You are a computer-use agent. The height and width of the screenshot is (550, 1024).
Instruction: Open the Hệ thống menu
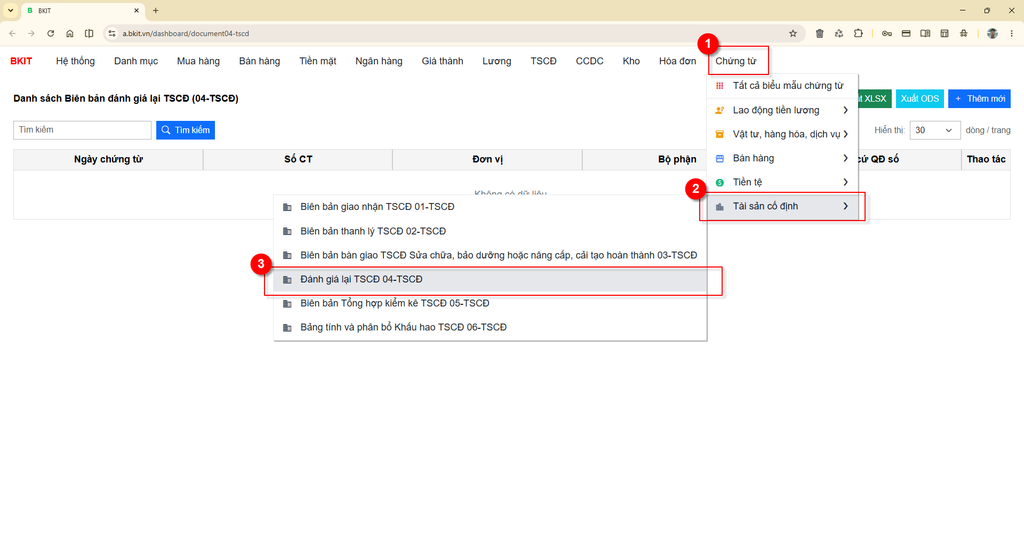75,61
